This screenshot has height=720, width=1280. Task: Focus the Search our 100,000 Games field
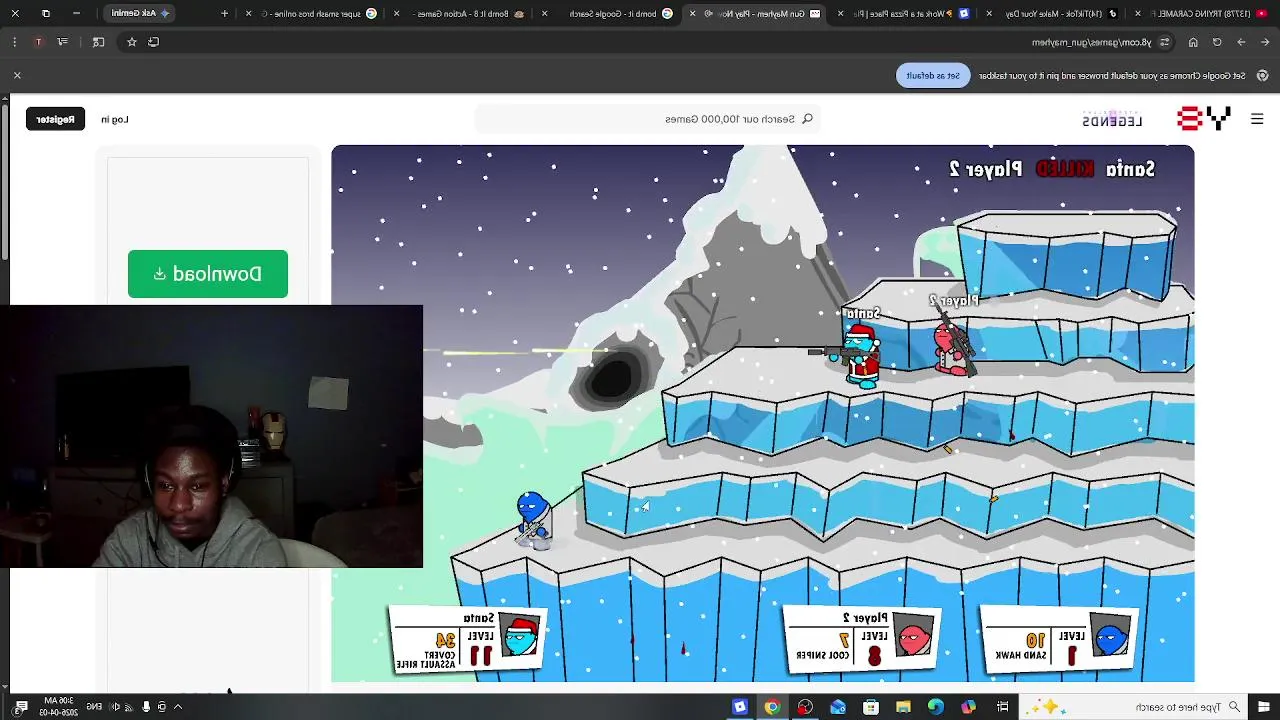pos(647,119)
